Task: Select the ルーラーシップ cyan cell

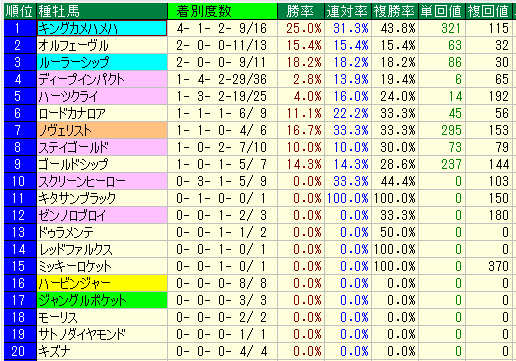Action: pyautogui.click(x=102, y=62)
